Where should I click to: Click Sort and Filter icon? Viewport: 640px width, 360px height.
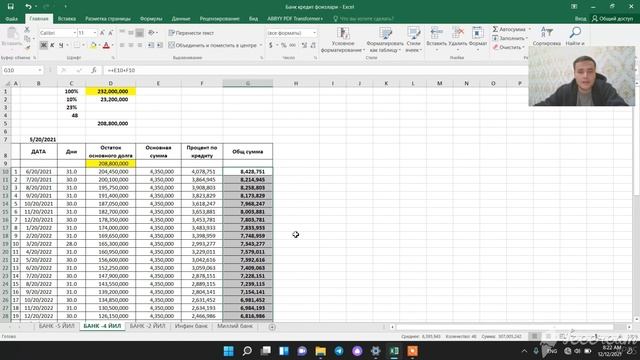click(x=546, y=33)
